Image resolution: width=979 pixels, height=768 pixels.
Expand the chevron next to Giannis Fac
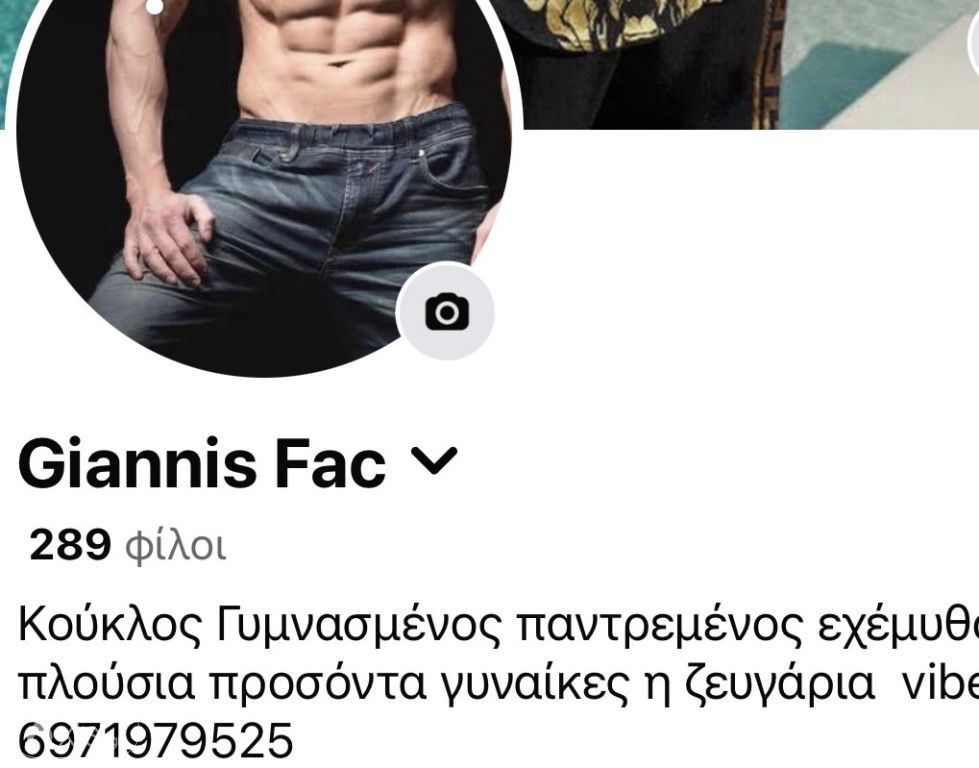click(434, 461)
